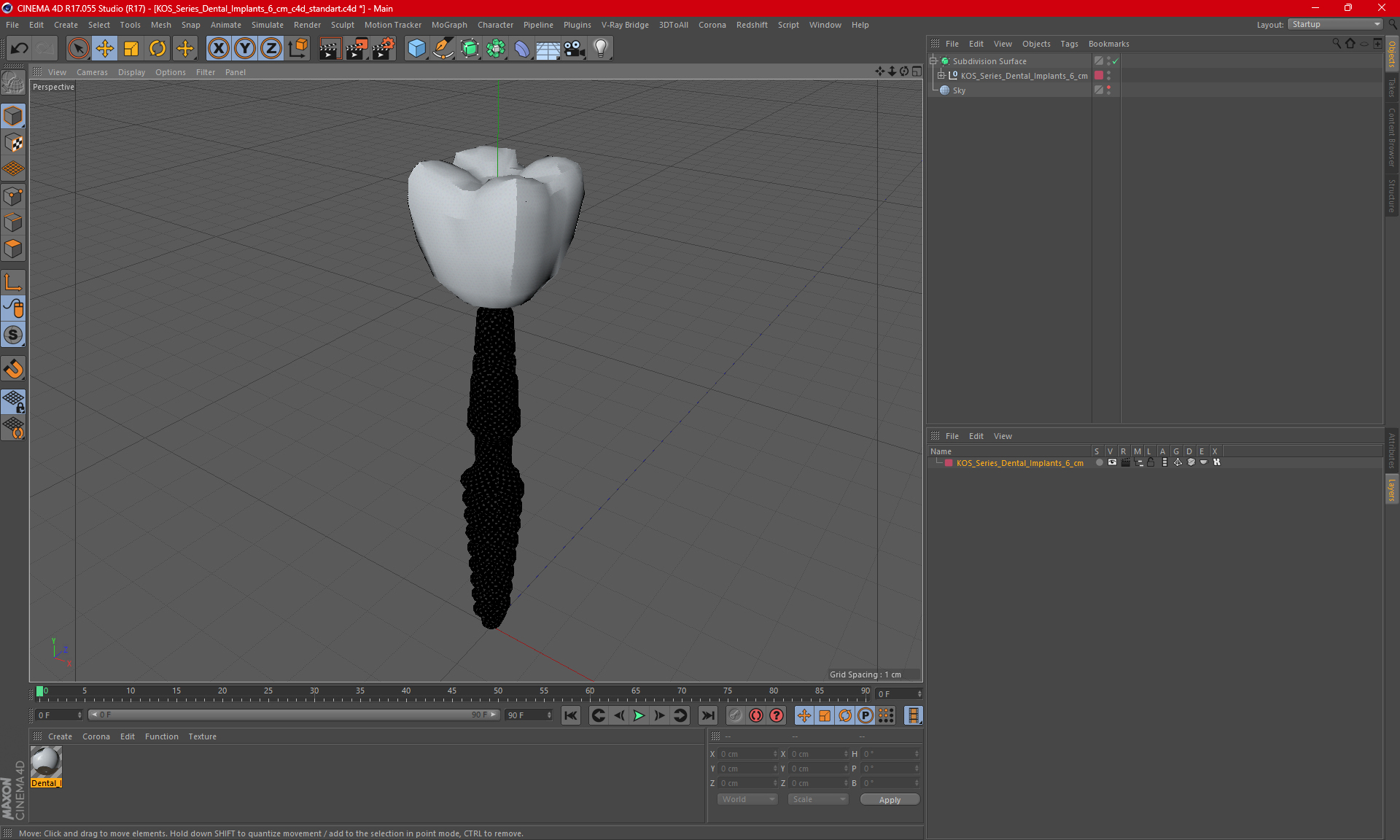
Task: Select the Live Selection tool
Action: pos(78,49)
